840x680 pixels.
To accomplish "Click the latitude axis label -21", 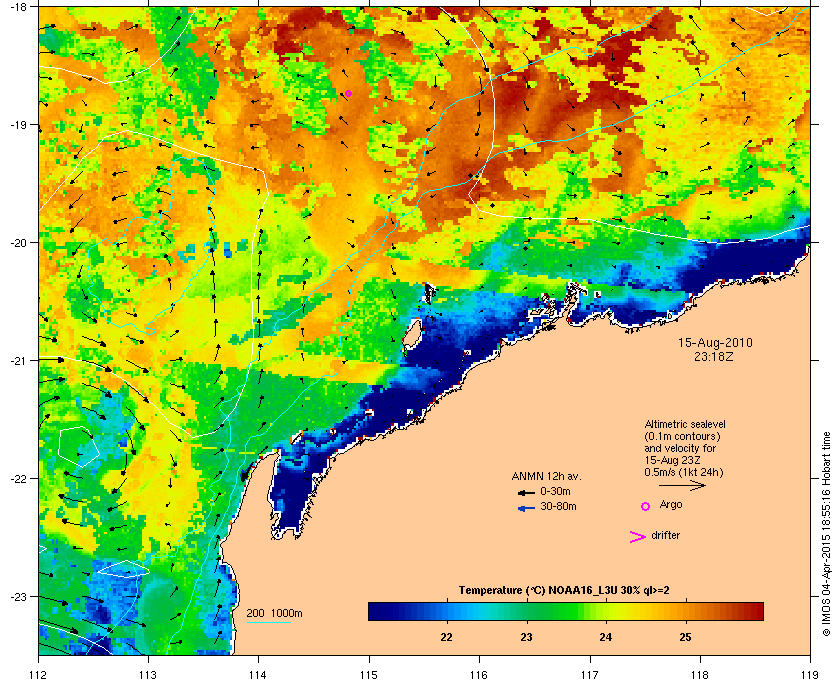I will click(18, 361).
